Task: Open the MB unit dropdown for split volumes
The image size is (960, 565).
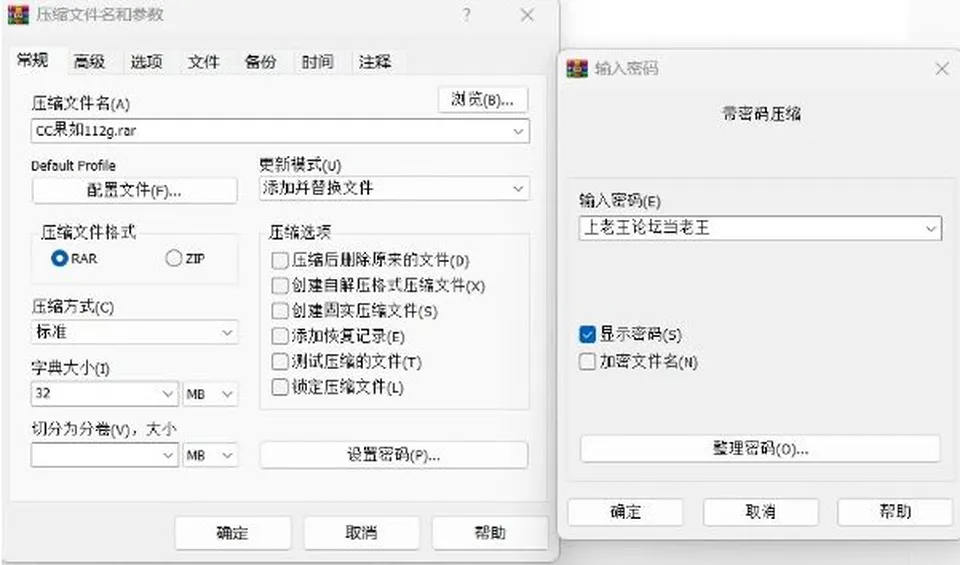Action: (210, 455)
